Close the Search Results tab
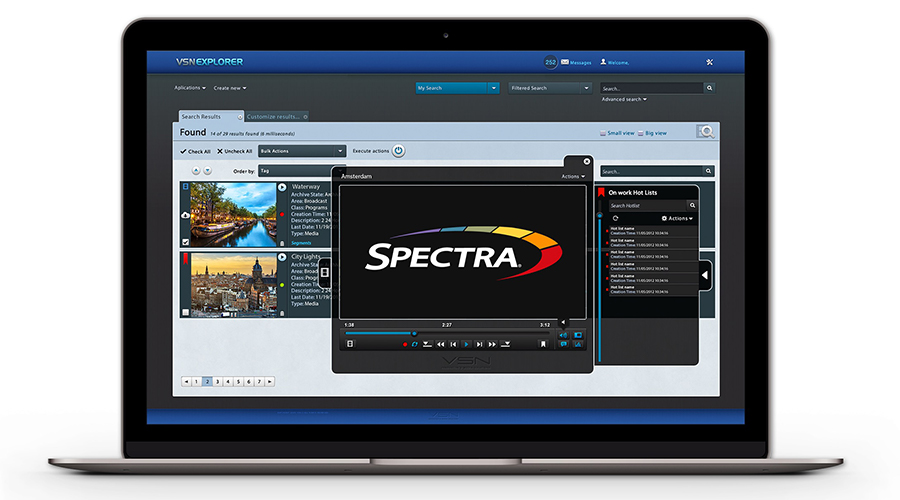 click(240, 117)
